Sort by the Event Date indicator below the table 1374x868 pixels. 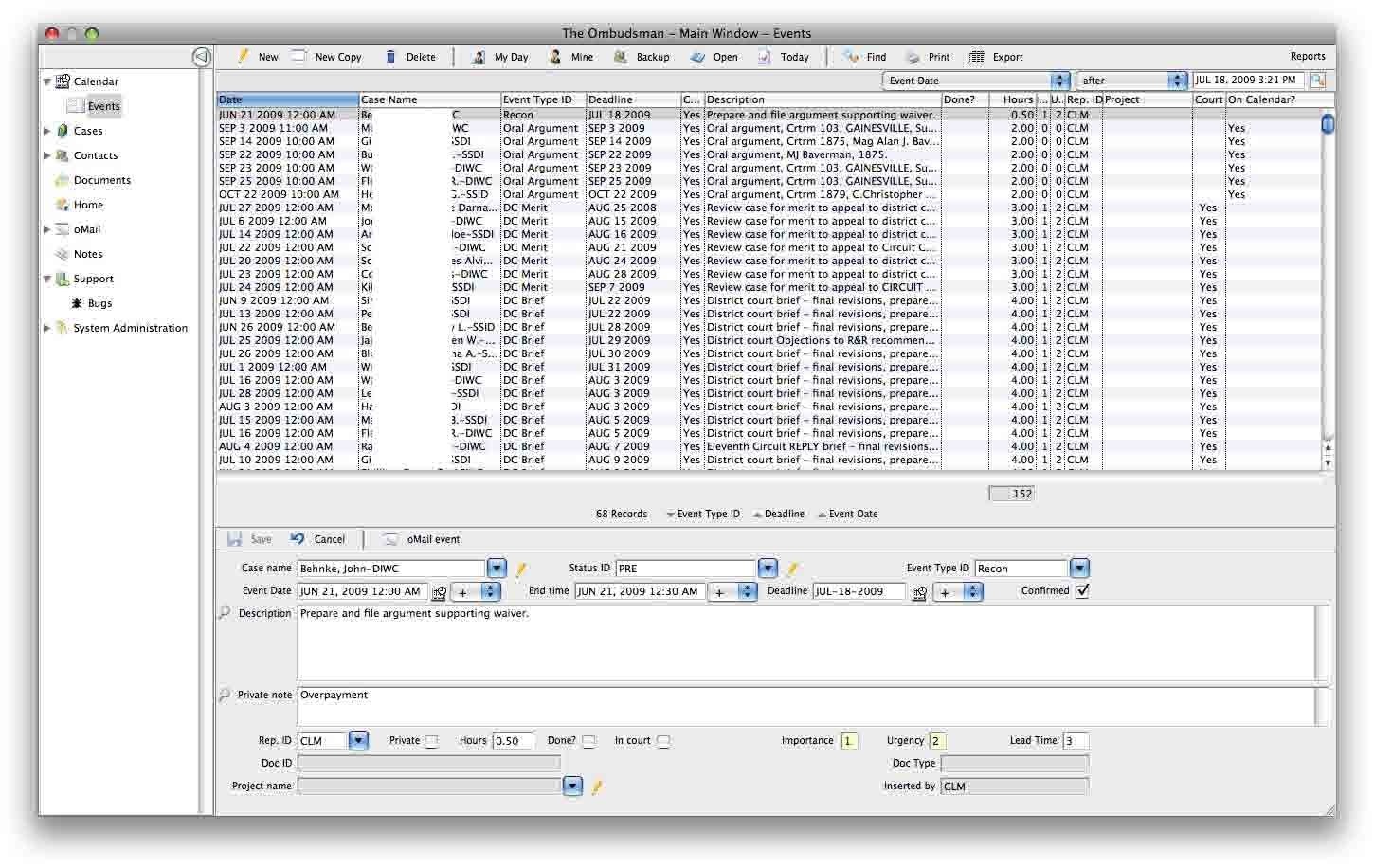[x=848, y=515]
